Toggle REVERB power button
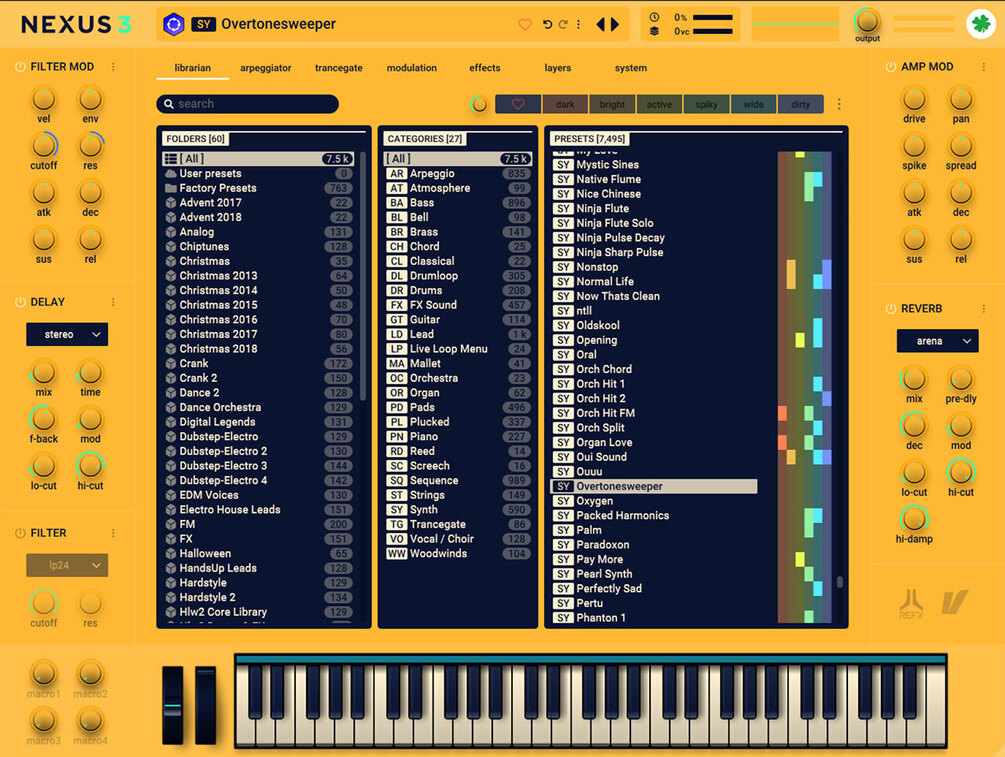This screenshot has width=1005, height=757. point(890,309)
